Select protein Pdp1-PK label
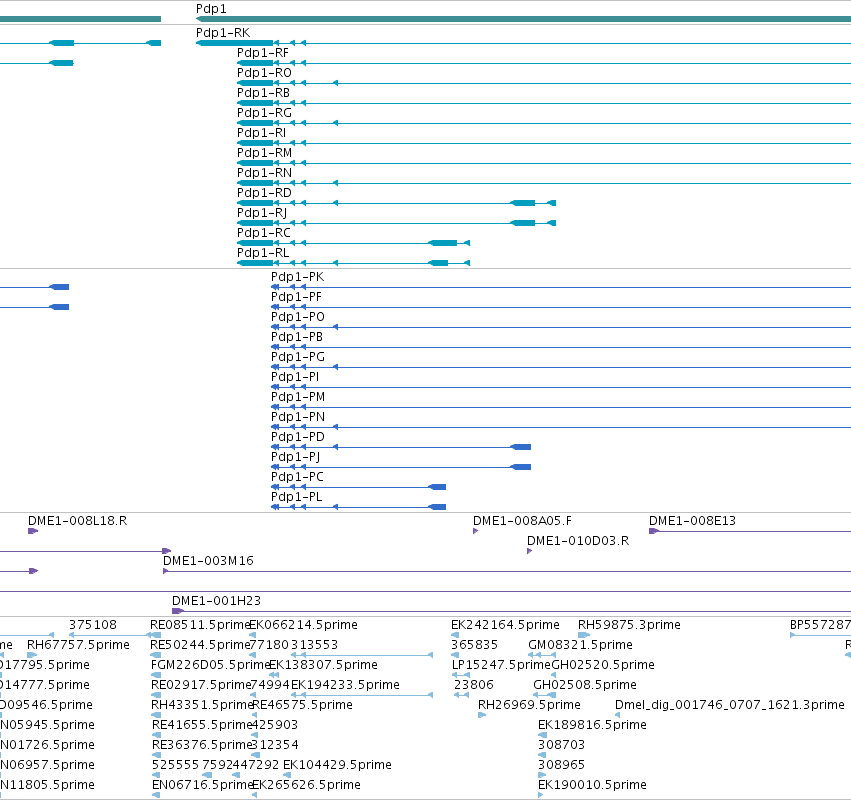This screenshot has width=851, height=800. coord(297,277)
